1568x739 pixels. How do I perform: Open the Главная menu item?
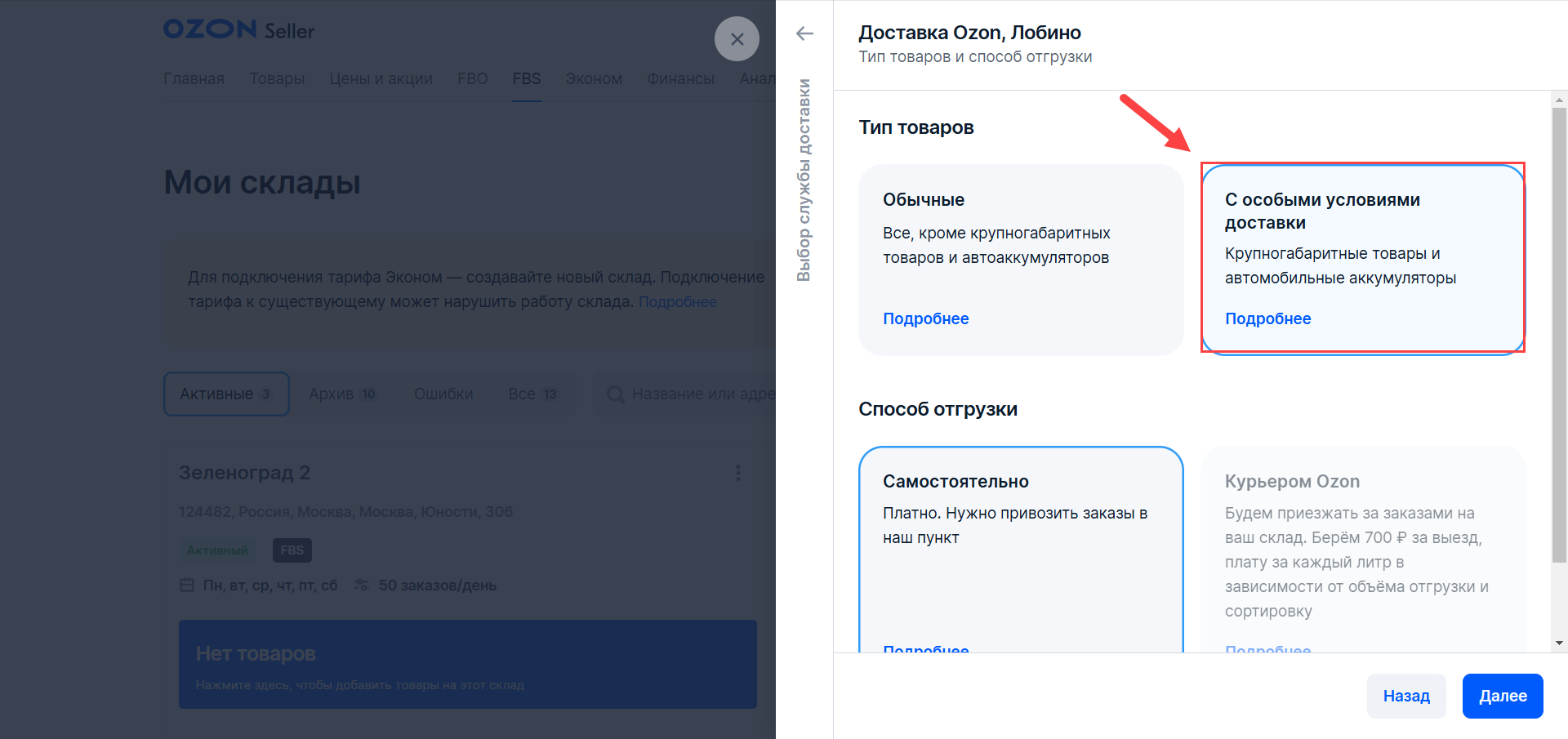(194, 78)
